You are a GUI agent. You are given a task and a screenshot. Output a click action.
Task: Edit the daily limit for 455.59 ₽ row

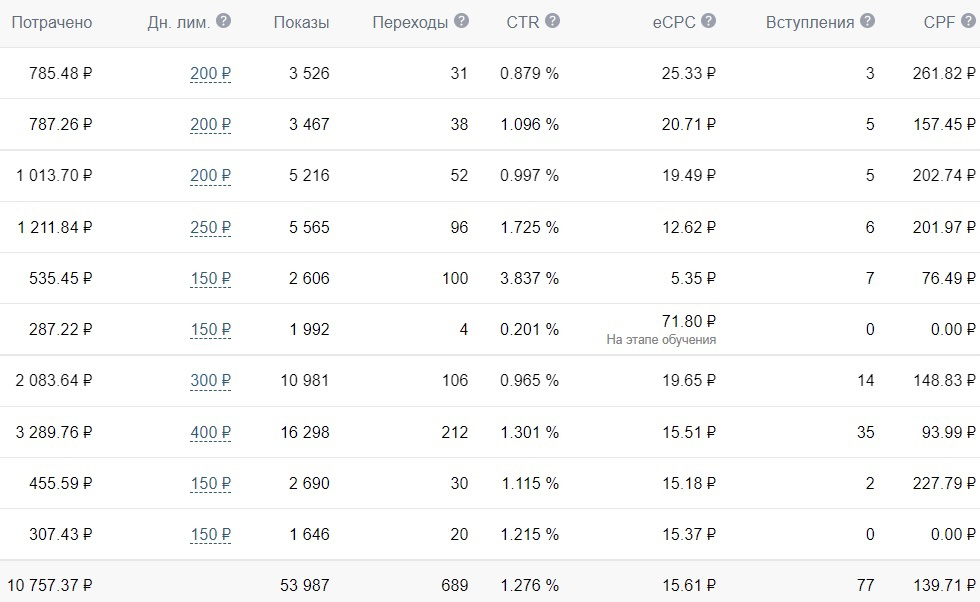211,483
